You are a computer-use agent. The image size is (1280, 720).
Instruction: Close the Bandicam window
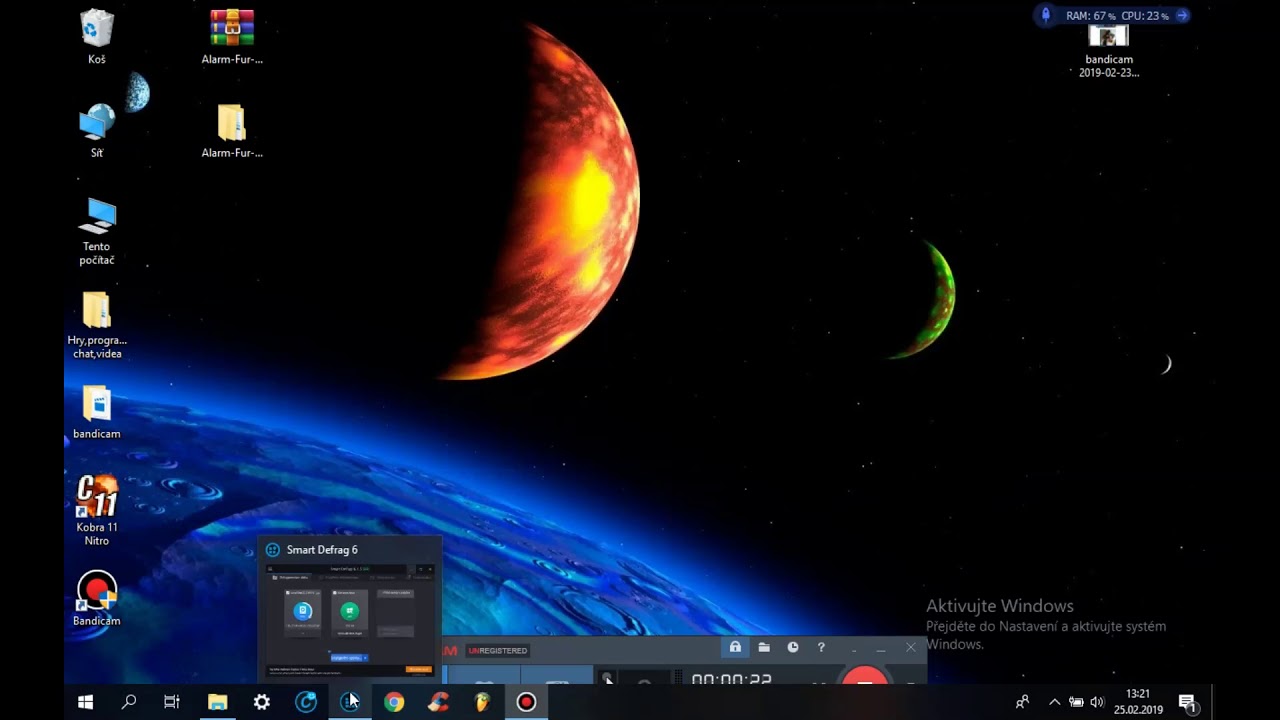coord(910,648)
